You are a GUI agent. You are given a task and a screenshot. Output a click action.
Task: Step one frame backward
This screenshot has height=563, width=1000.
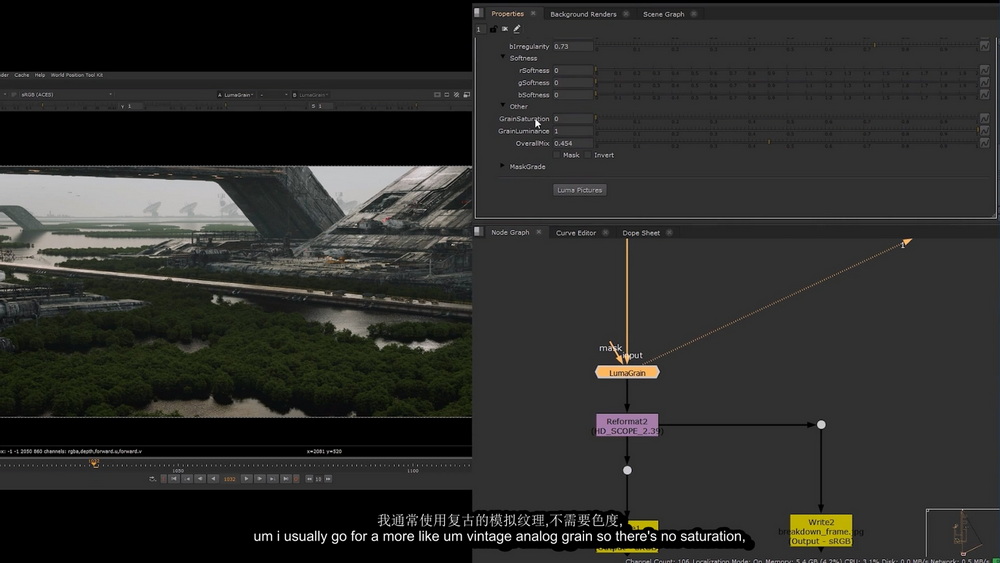(200, 479)
